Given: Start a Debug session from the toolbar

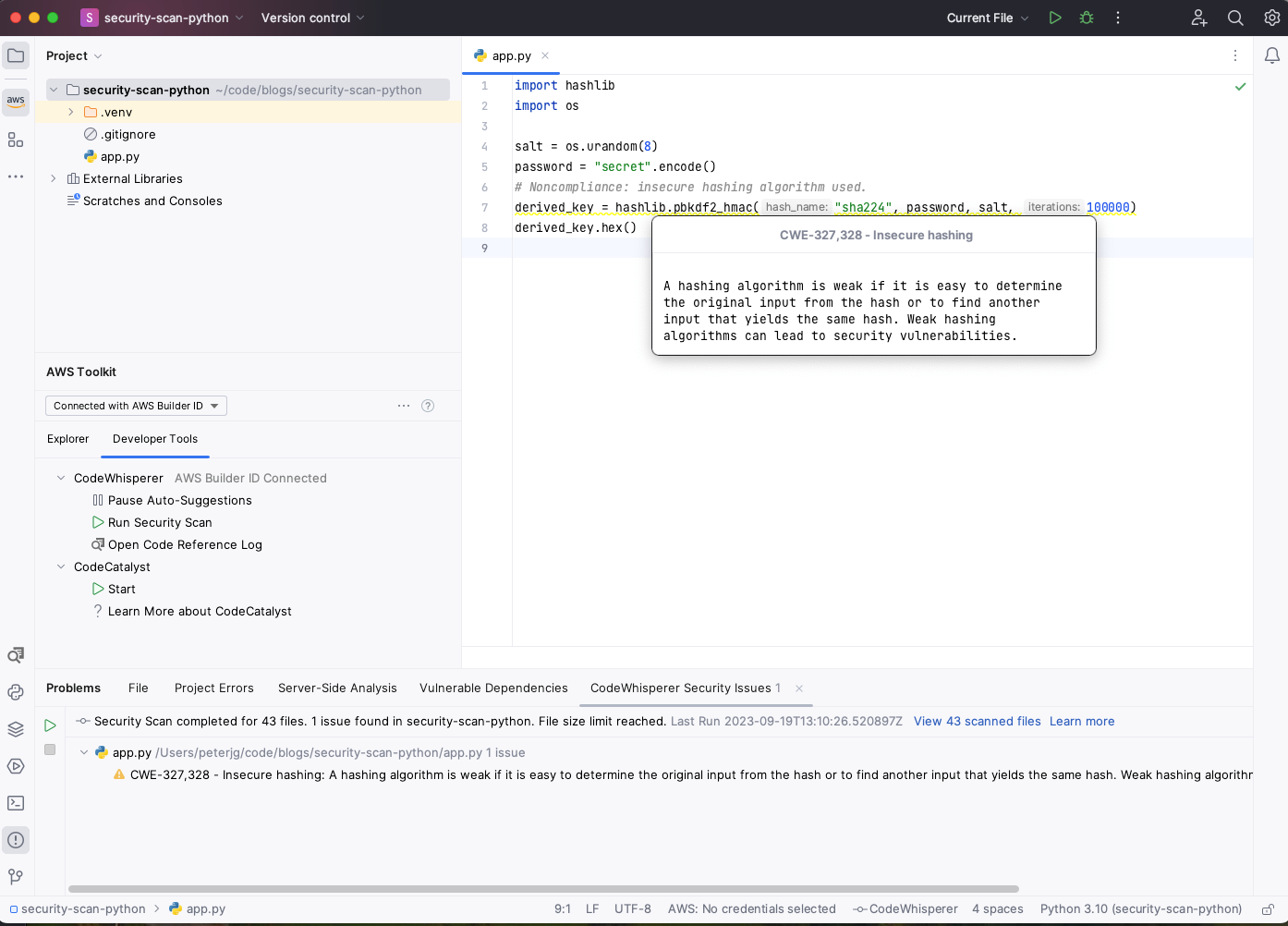Looking at the screenshot, I should 1086,18.
